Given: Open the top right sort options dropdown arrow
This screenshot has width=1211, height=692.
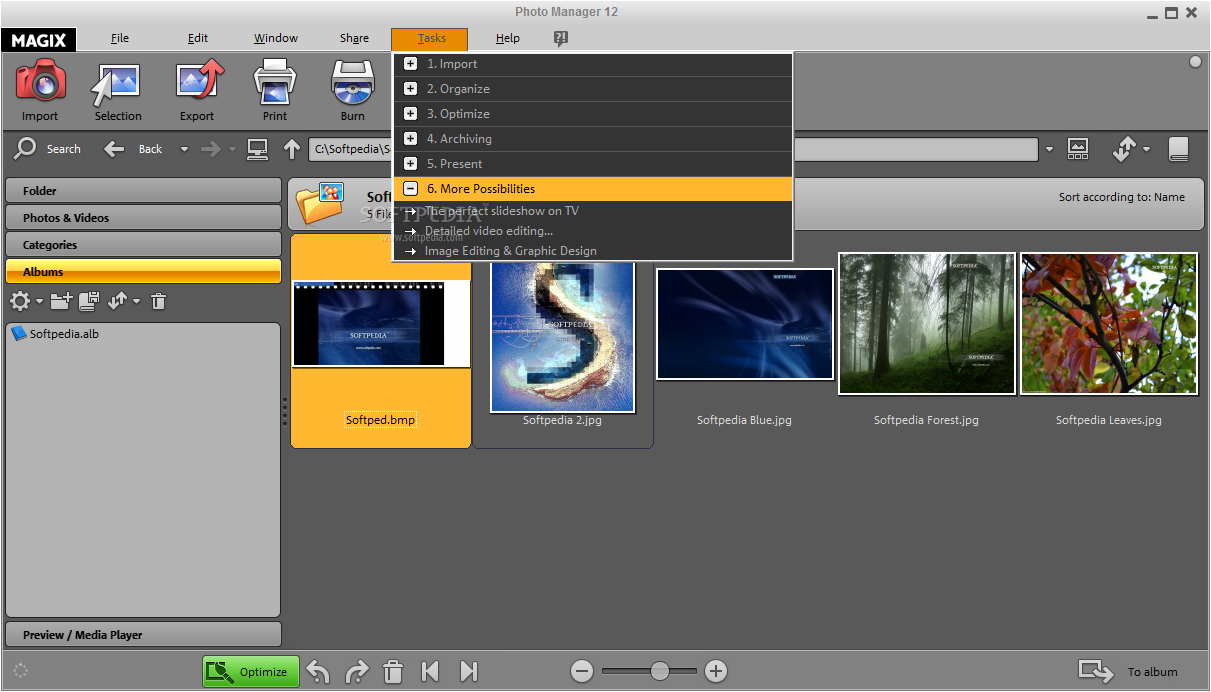Looking at the screenshot, I should tap(1146, 150).
